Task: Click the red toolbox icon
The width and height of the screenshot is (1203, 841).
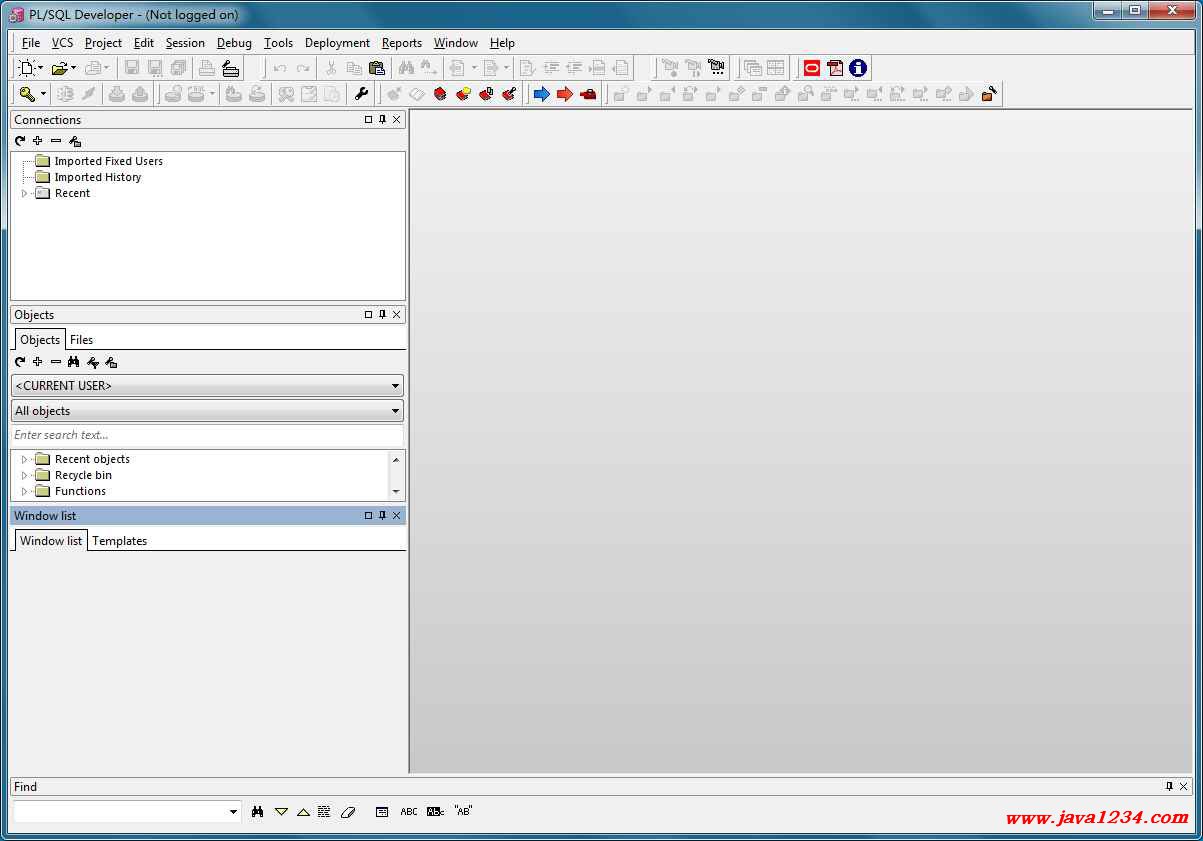Action: tap(588, 94)
